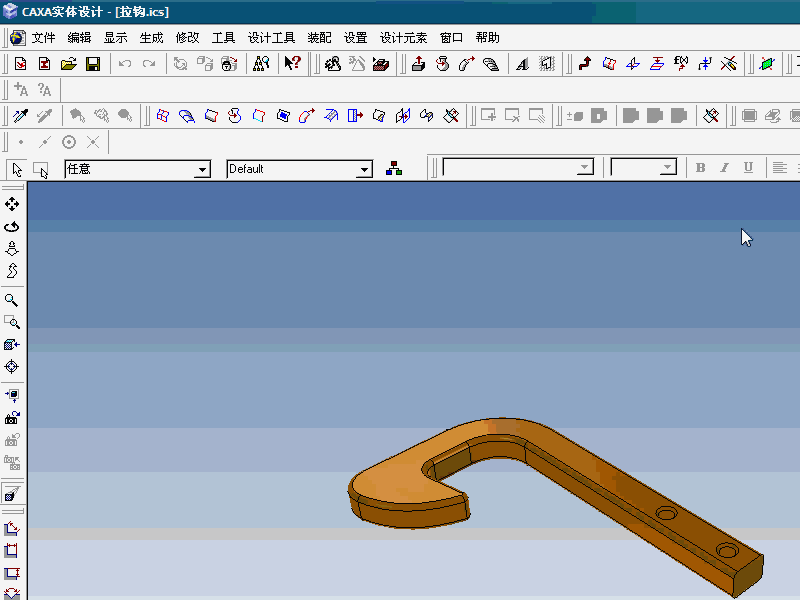800x600 pixels.
Task: Click the walk camera tool
Action: 12,270
